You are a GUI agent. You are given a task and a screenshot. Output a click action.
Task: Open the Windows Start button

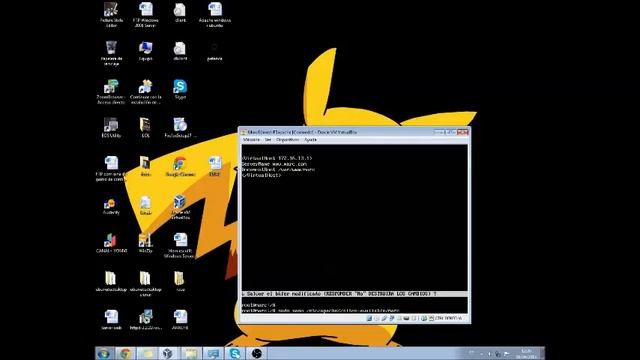pos(104,353)
